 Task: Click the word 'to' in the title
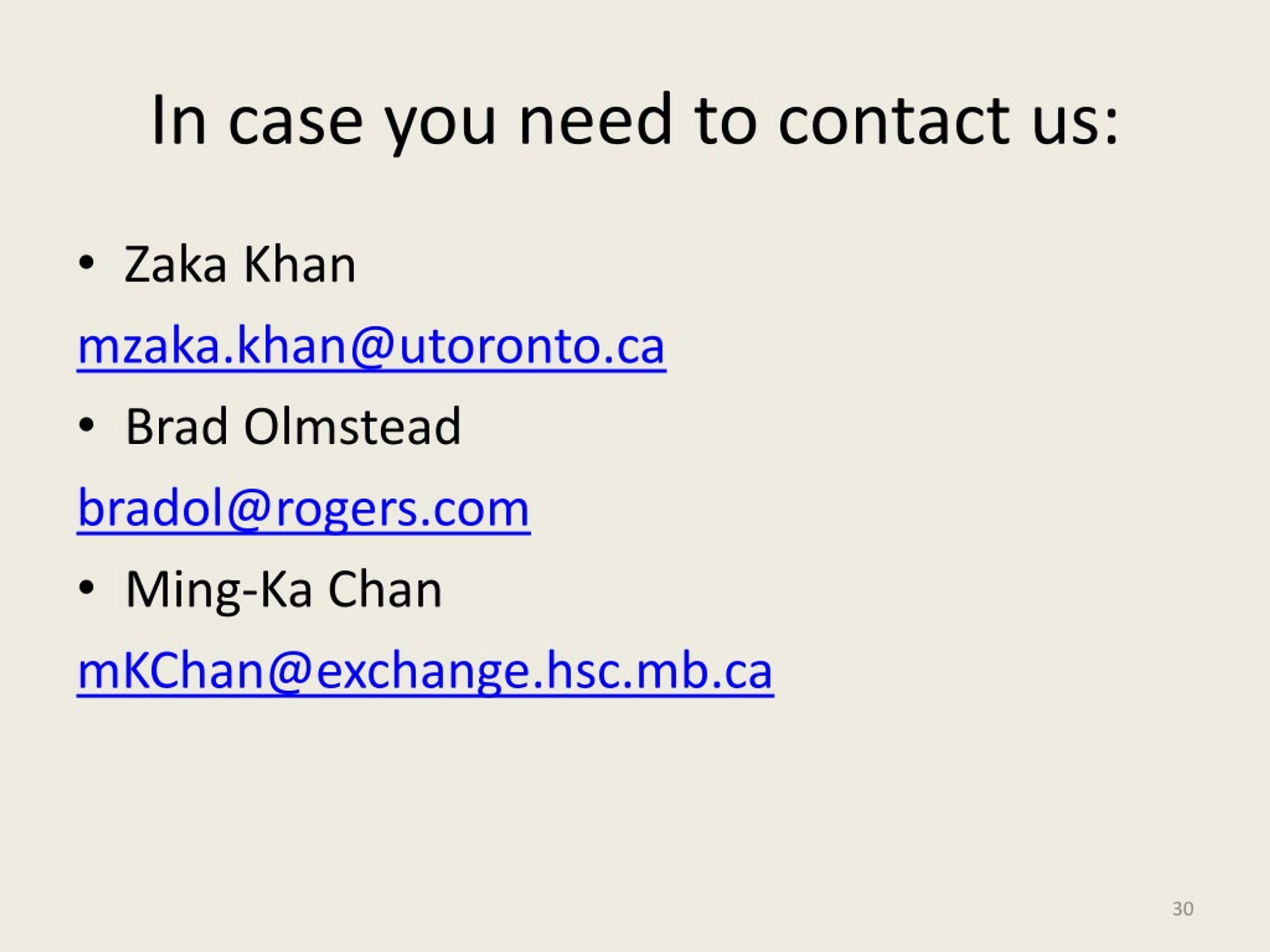pyautogui.click(x=725, y=121)
